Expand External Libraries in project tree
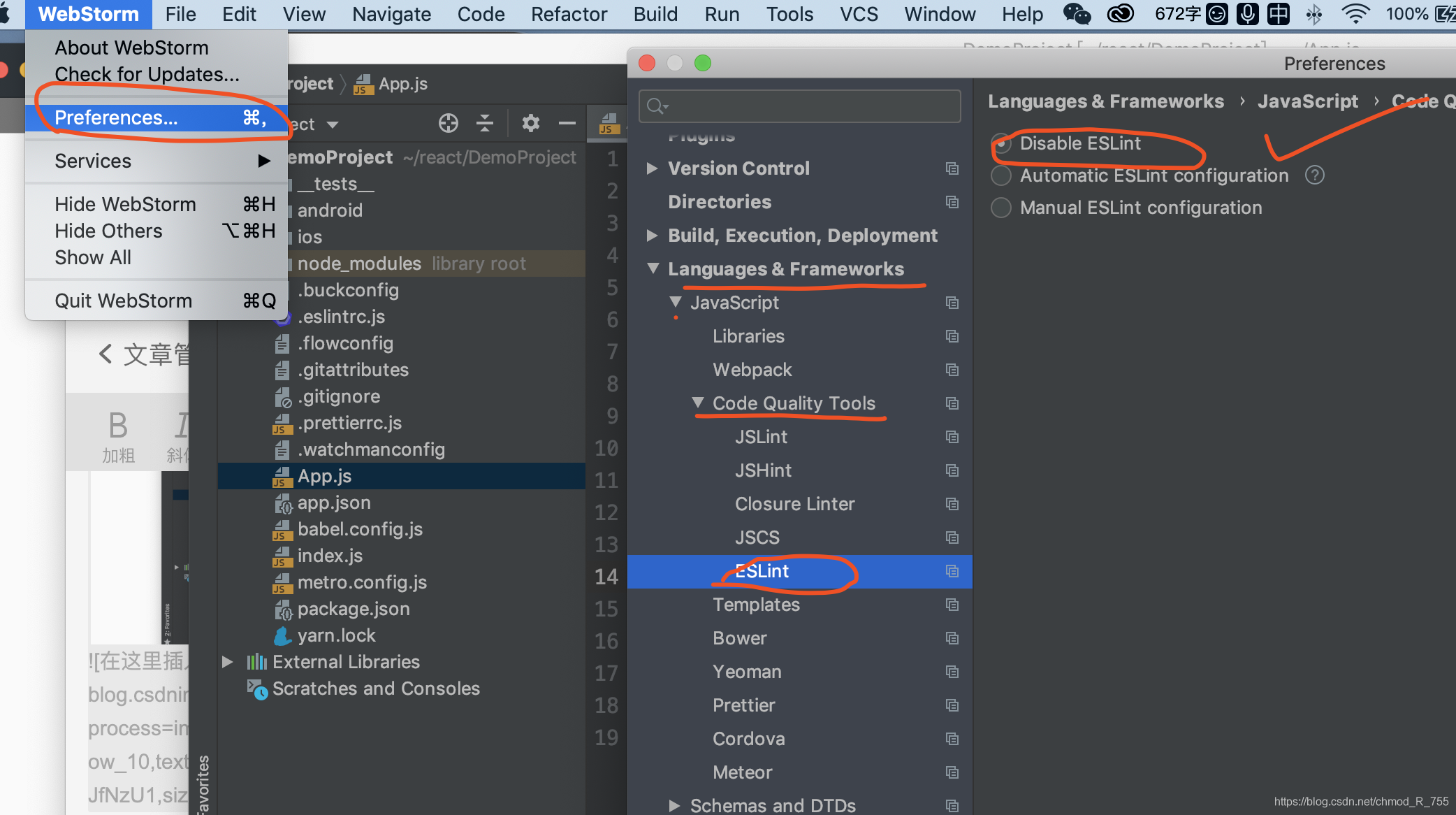Image resolution: width=1456 pixels, height=815 pixels. [x=227, y=661]
